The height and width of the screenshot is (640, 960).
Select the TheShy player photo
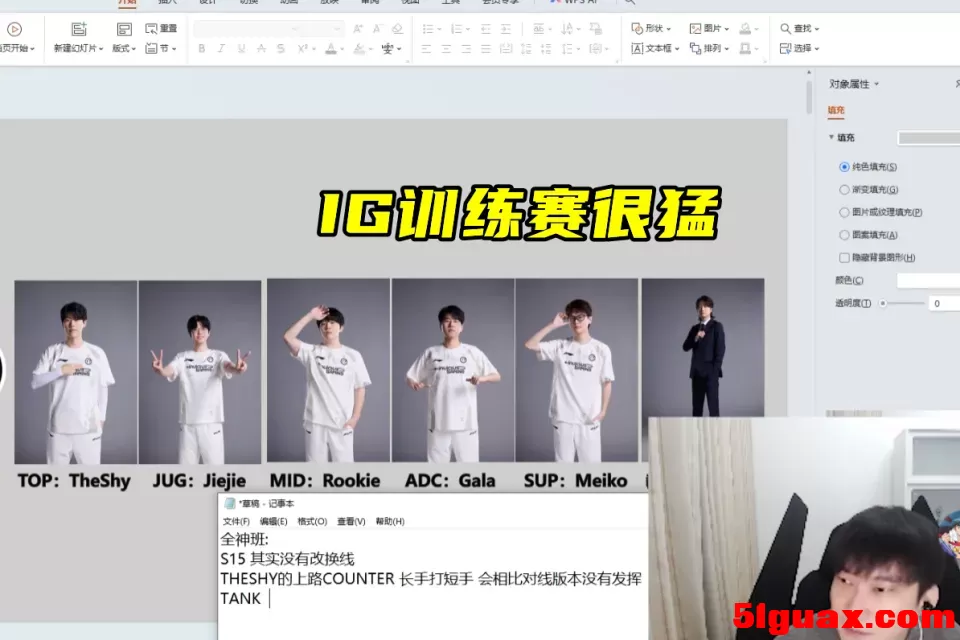76,372
